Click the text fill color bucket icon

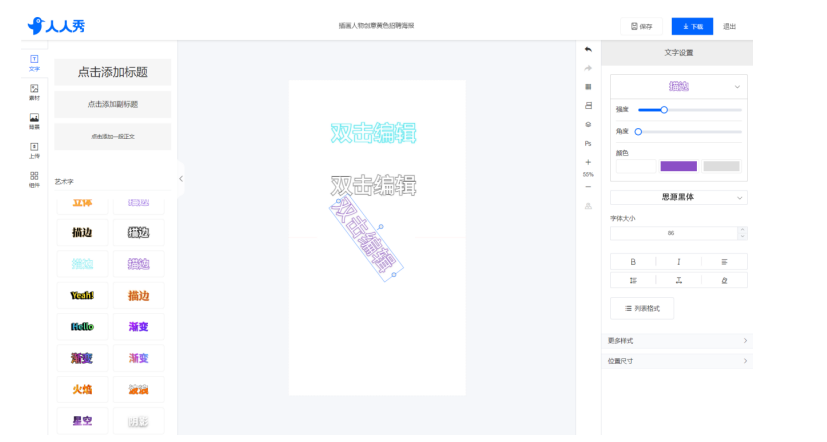click(x=724, y=281)
